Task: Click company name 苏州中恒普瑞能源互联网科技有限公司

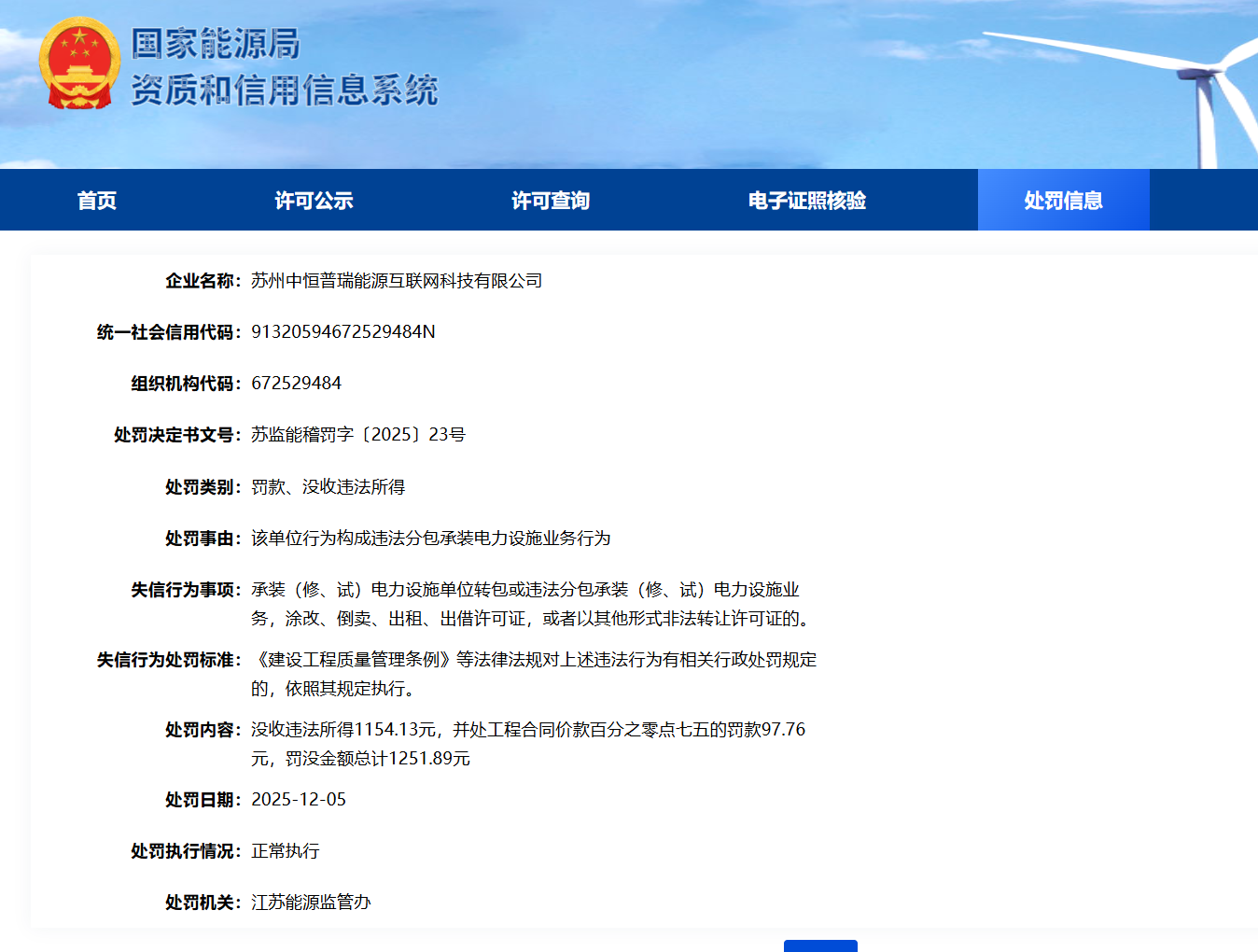Action: coord(397,281)
